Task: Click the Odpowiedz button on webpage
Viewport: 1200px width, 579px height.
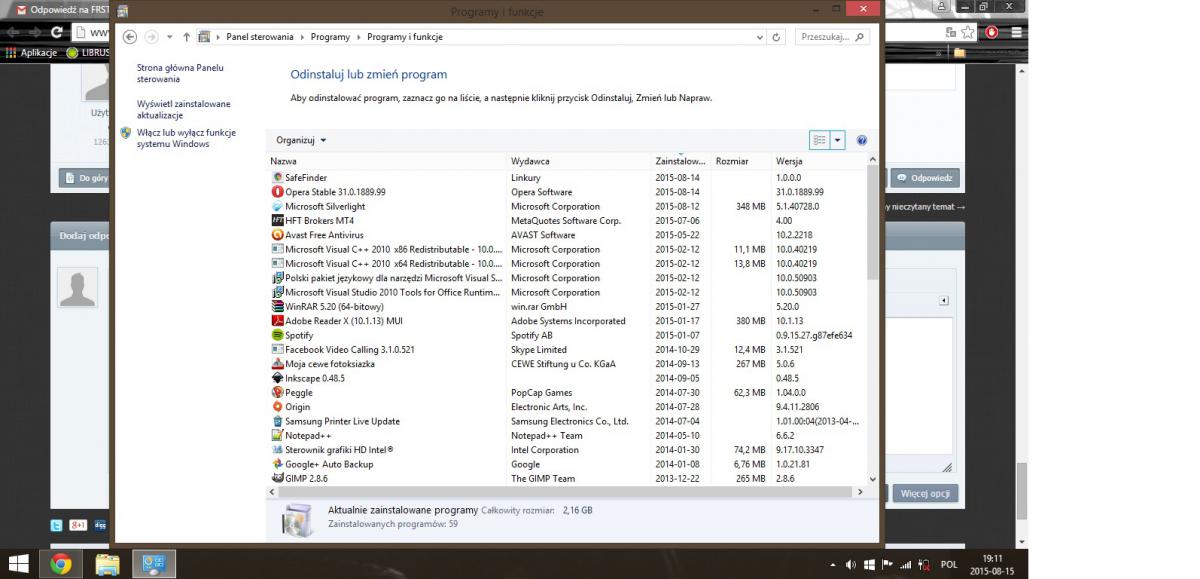Action: [x=925, y=178]
